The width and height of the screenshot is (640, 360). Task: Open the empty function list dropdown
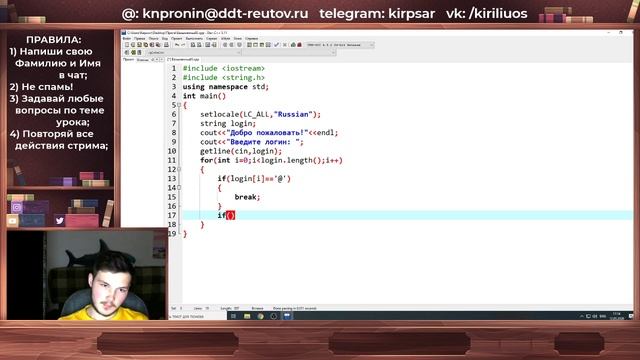pyautogui.click(x=289, y=53)
